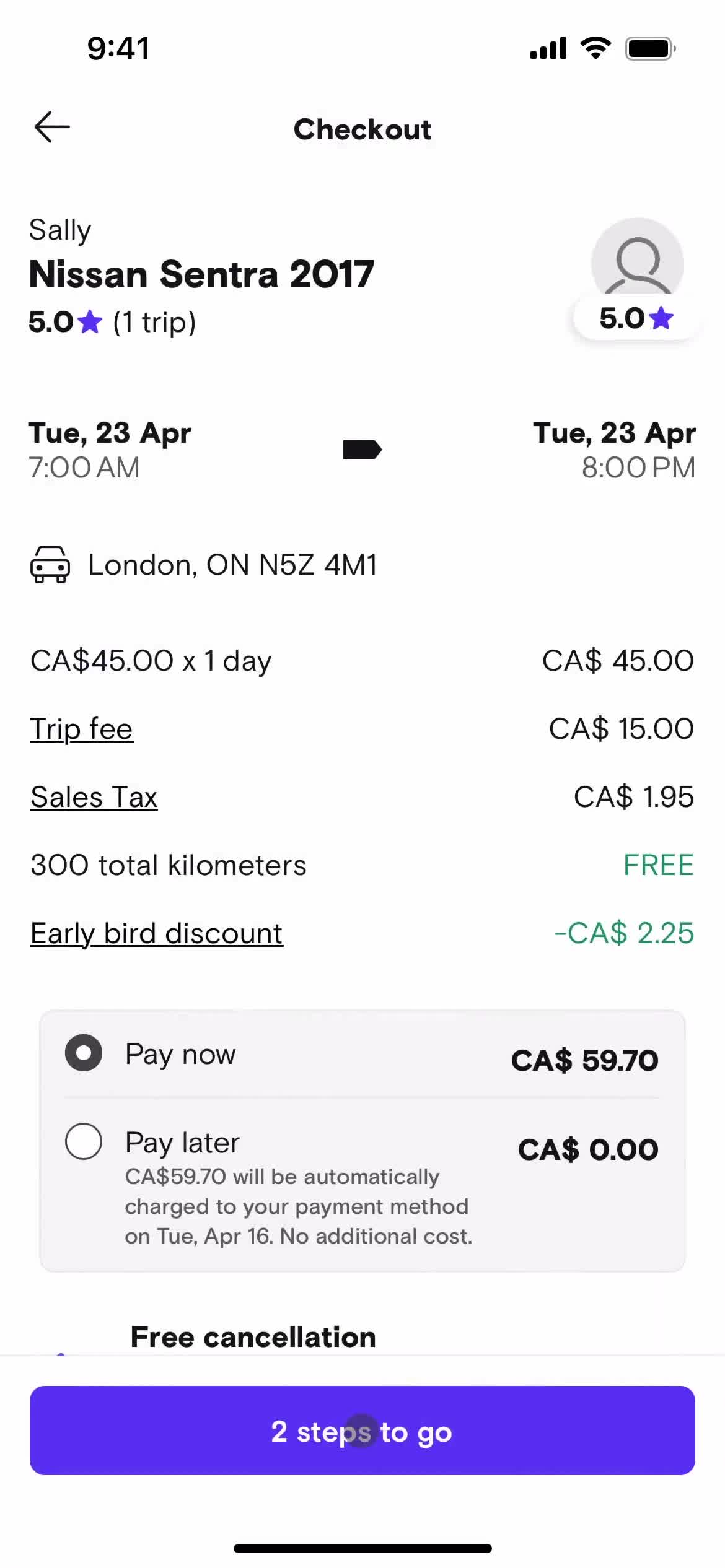Select the Pay now radio button
This screenshot has width=725, height=1568.
click(84, 1053)
